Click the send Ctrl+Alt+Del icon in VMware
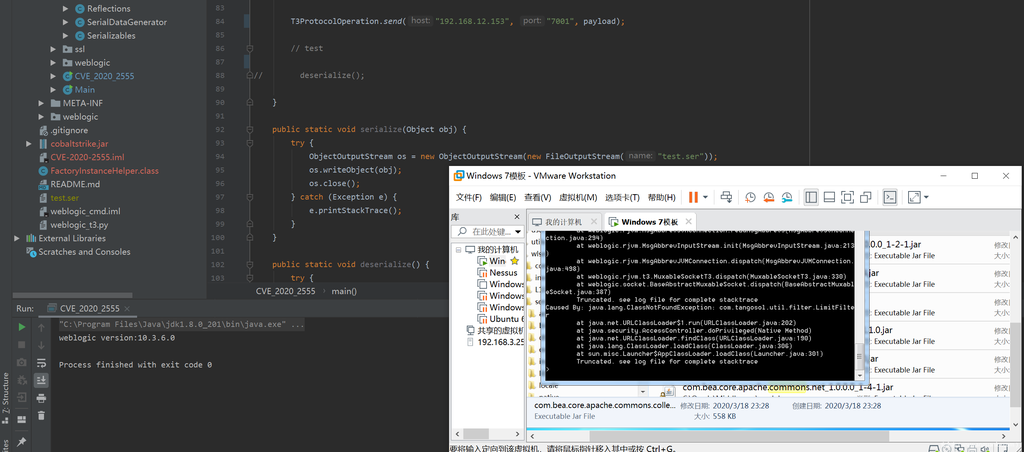1024x452 pixels. [727, 198]
